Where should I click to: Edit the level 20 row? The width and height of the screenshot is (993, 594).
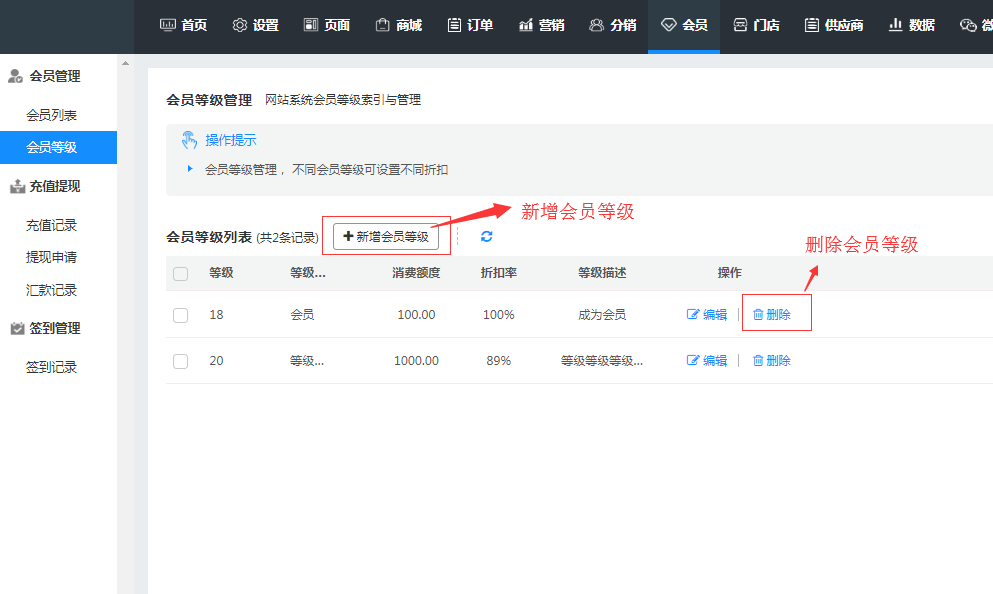tap(707, 360)
